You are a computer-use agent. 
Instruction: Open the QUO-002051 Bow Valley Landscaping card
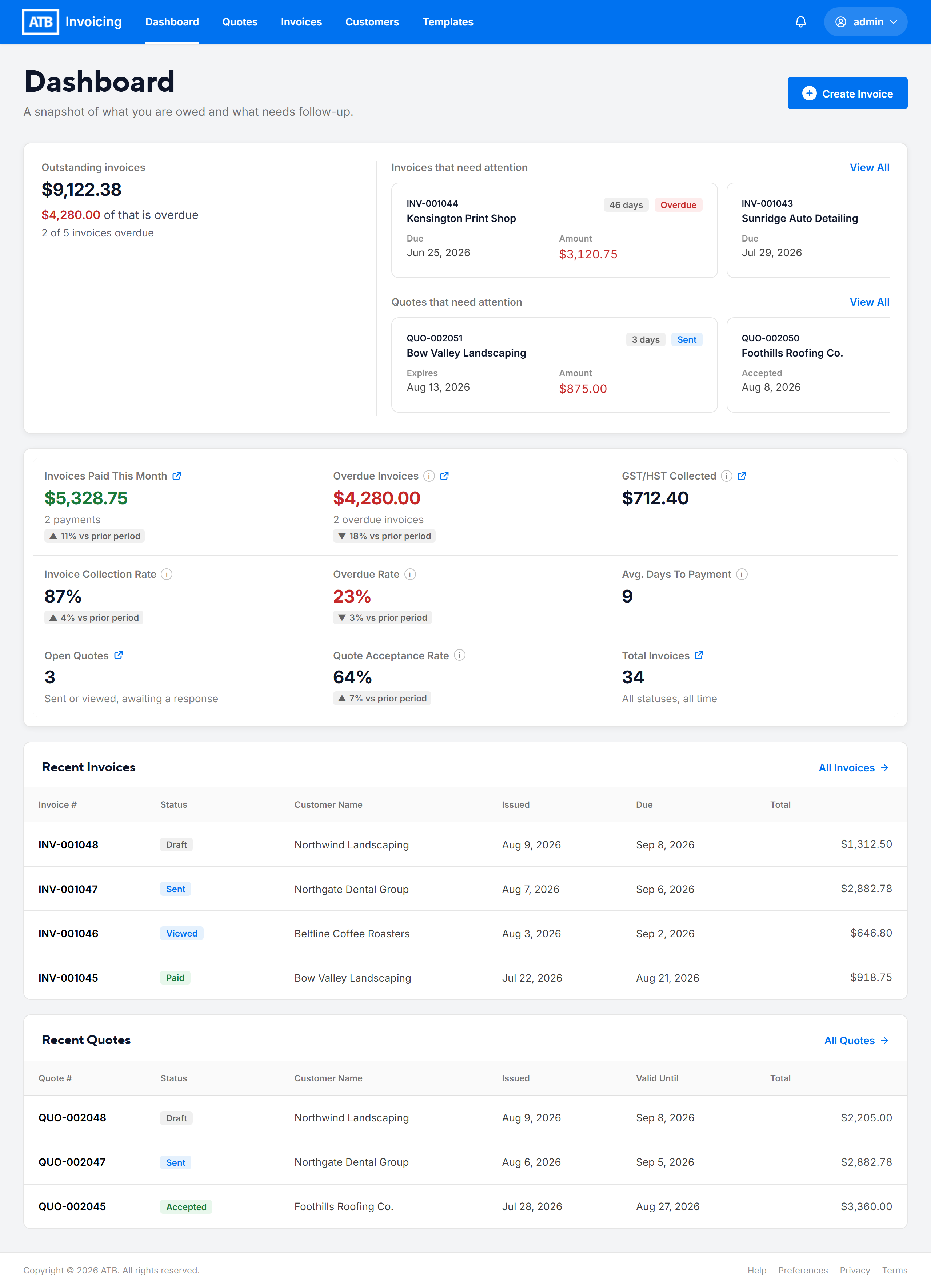(554, 365)
